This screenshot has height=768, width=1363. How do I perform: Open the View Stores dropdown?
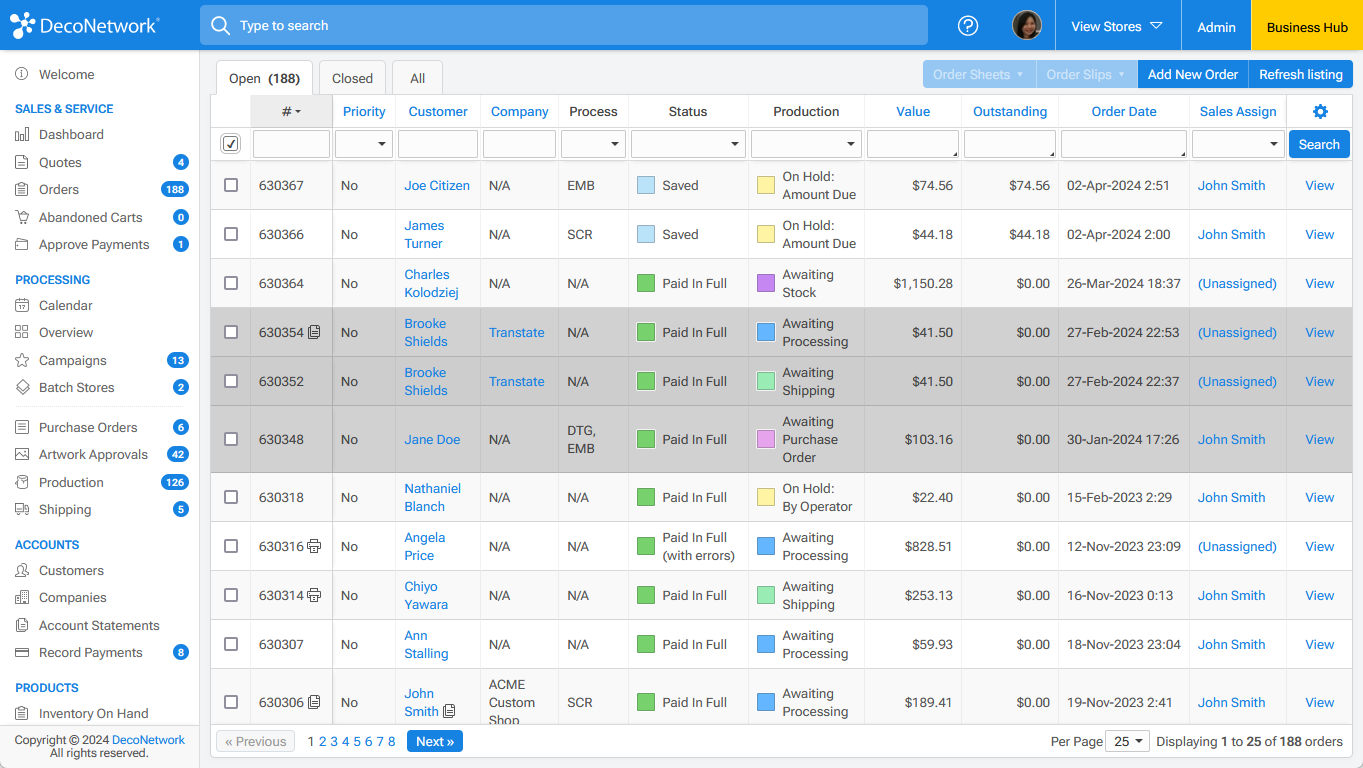pyautogui.click(x=1117, y=25)
